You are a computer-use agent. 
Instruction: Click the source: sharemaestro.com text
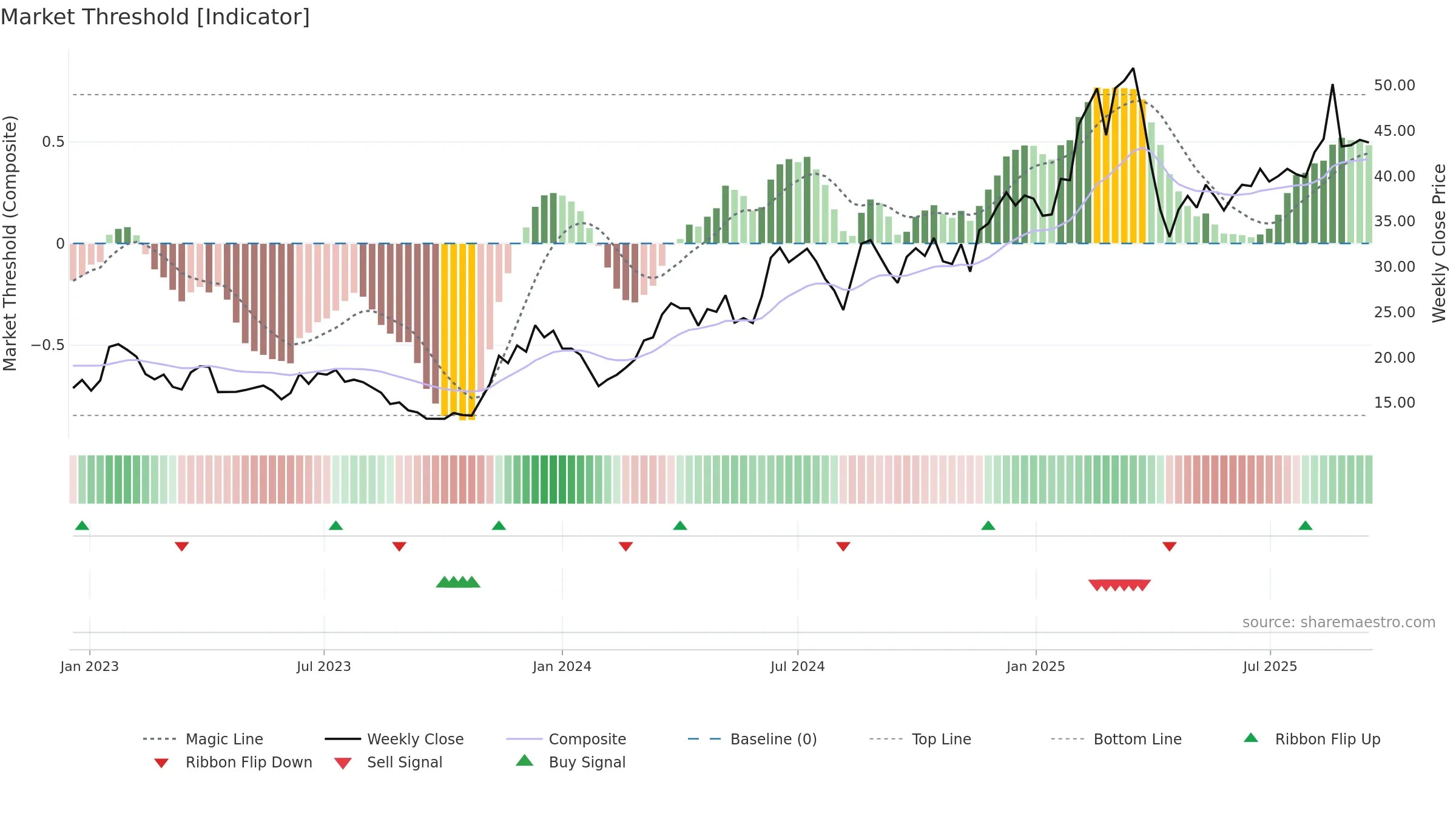tap(1339, 622)
